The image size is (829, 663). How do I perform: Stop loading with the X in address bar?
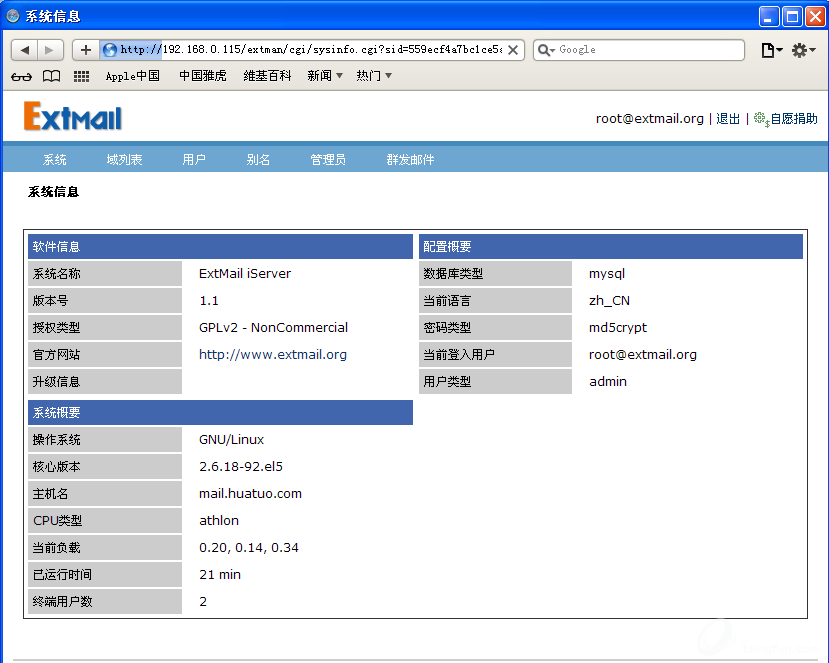513,50
